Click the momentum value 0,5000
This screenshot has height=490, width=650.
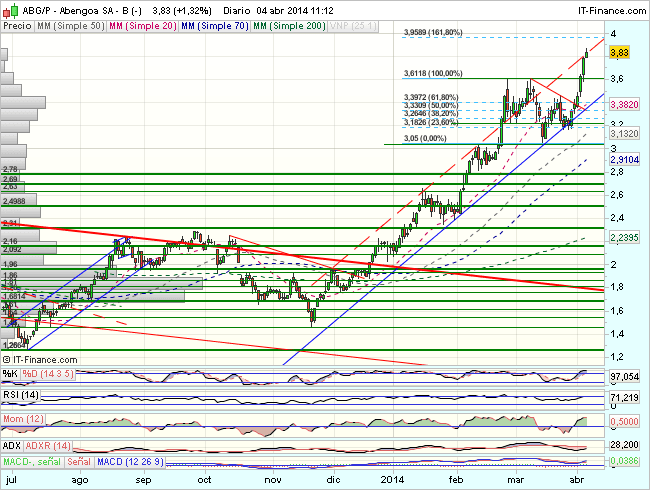624,422
